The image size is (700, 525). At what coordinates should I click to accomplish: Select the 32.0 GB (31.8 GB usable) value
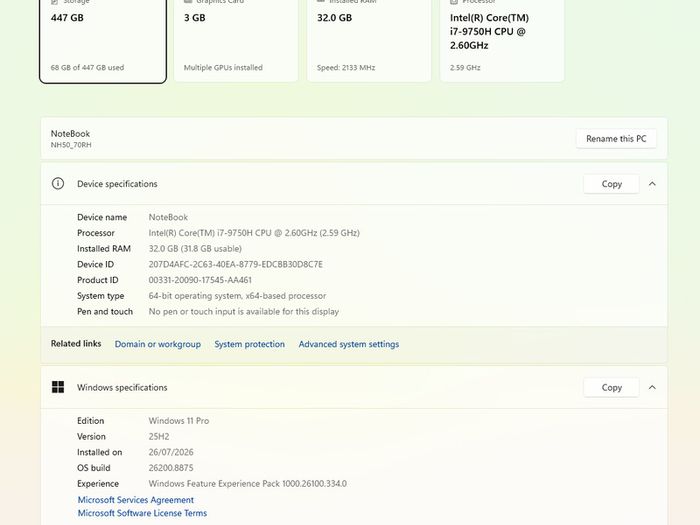point(195,249)
